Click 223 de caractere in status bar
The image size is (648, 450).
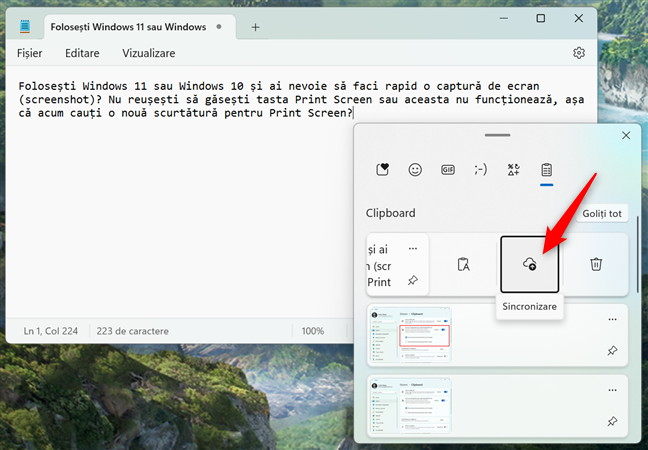[x=133, y=331]
